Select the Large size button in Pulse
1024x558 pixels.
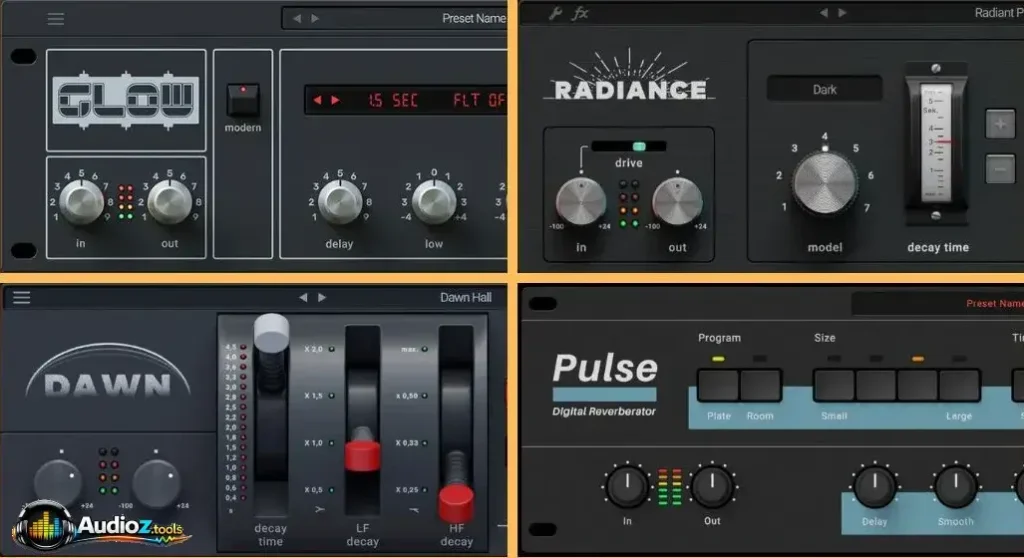click(959, 385)
